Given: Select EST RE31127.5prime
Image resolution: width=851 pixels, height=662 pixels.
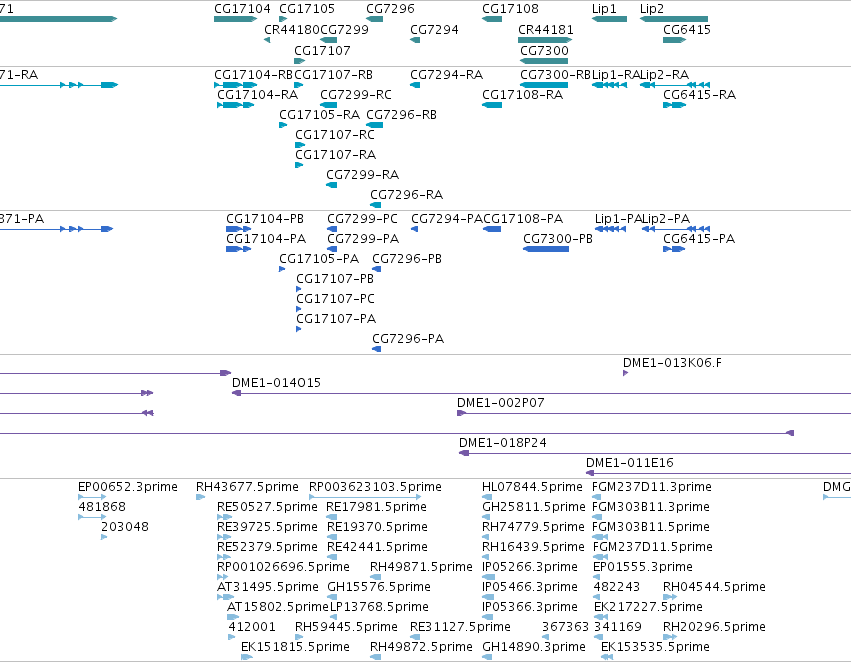Looking at the screenshot, I should [416, 637].
